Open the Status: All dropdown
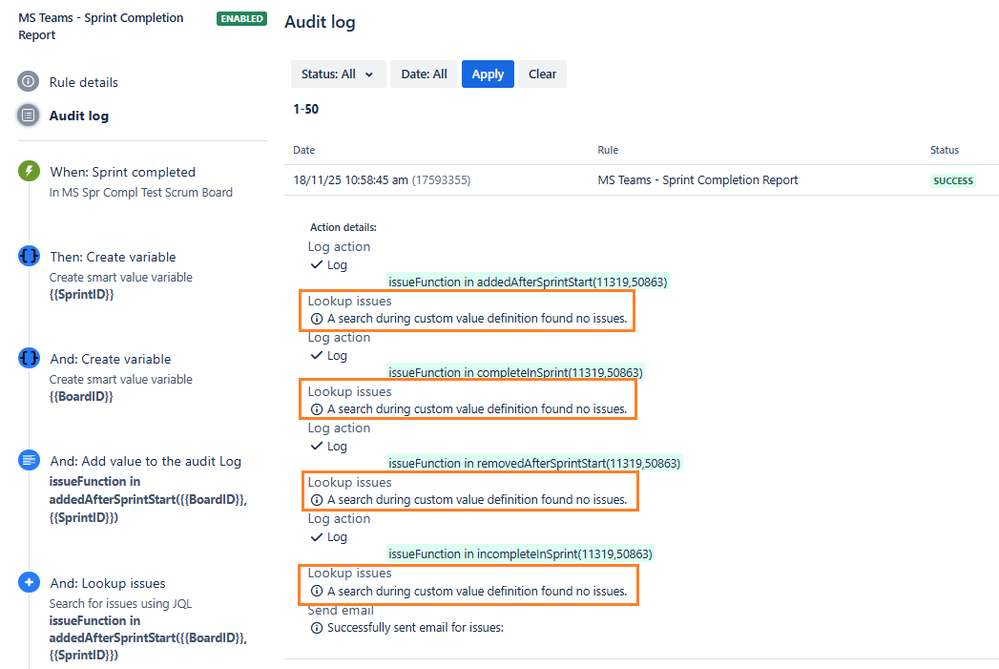The height and width of the screenshot is (669, 999). tap(338, 74)
